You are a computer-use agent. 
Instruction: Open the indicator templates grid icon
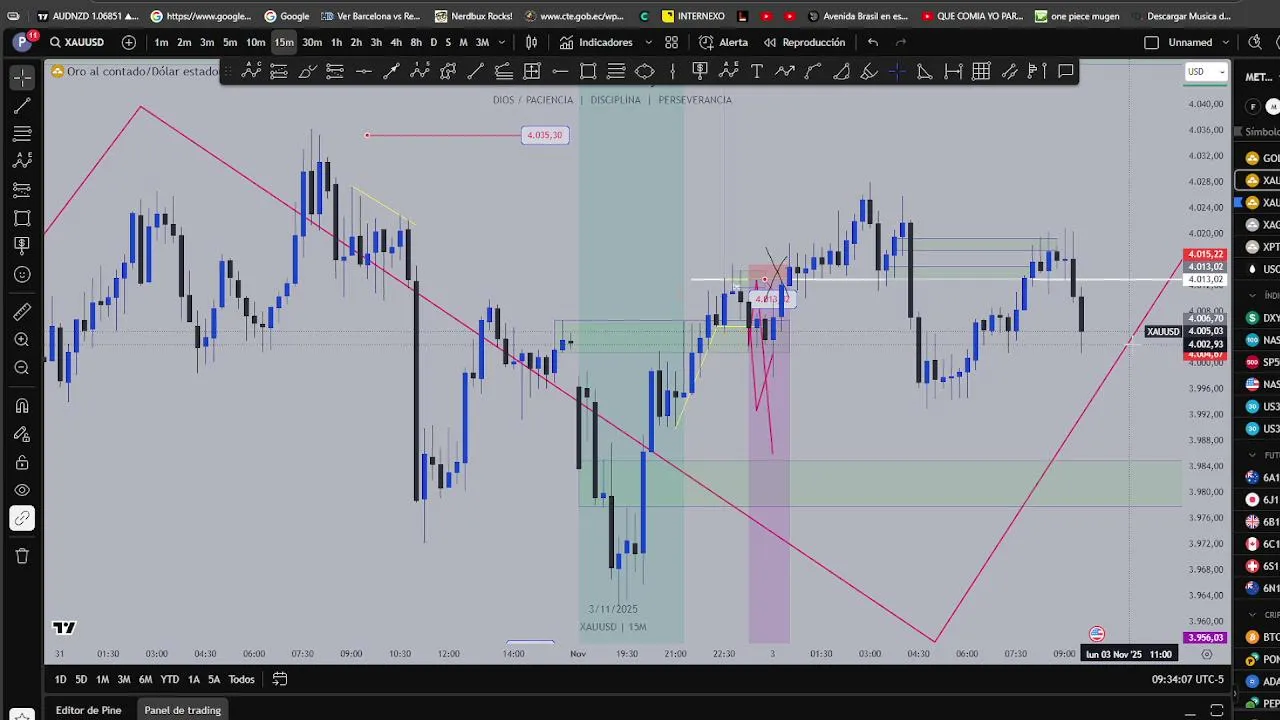point(671,42)
